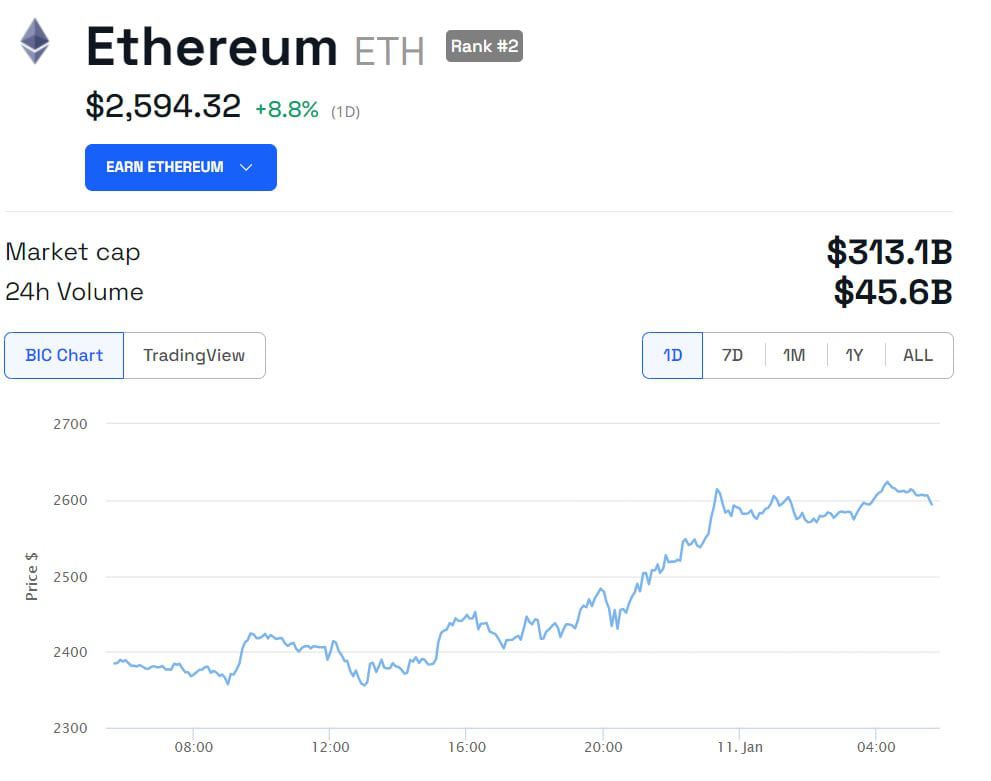Image resolution: width=991 pixels, height=781 pixels.
Task: Select the 1Y timeframe
Action: [855, 355]
